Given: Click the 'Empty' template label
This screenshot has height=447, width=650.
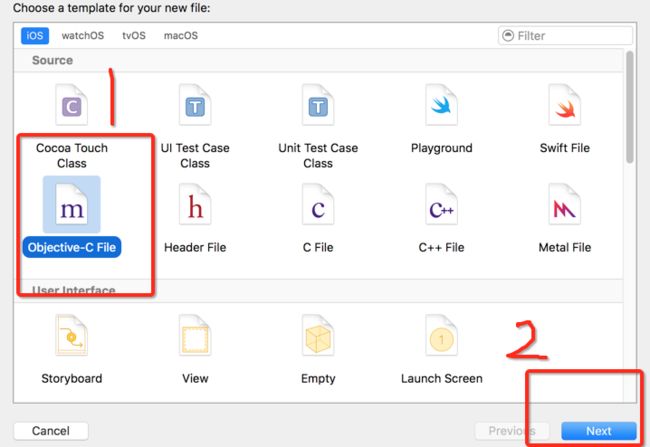Looking at the screenshot, I should point(318,379).
